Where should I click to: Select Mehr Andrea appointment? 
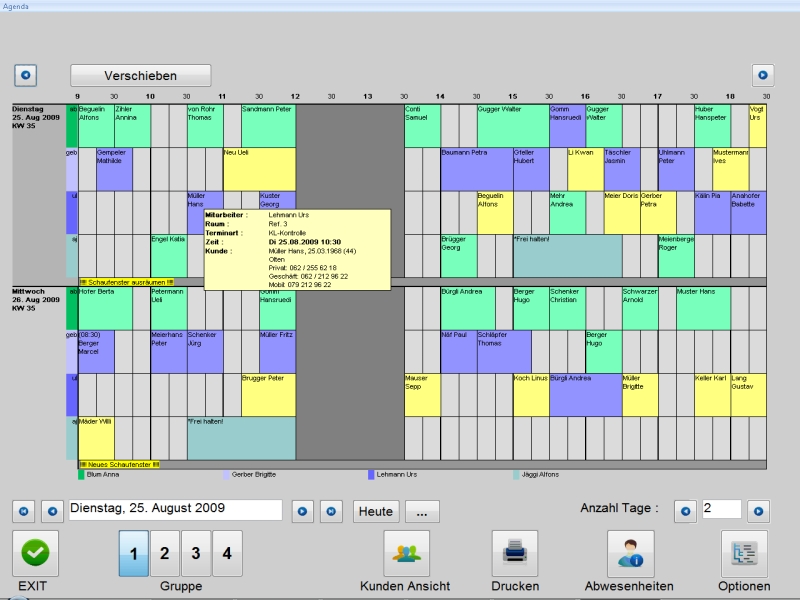coord(567,213)
